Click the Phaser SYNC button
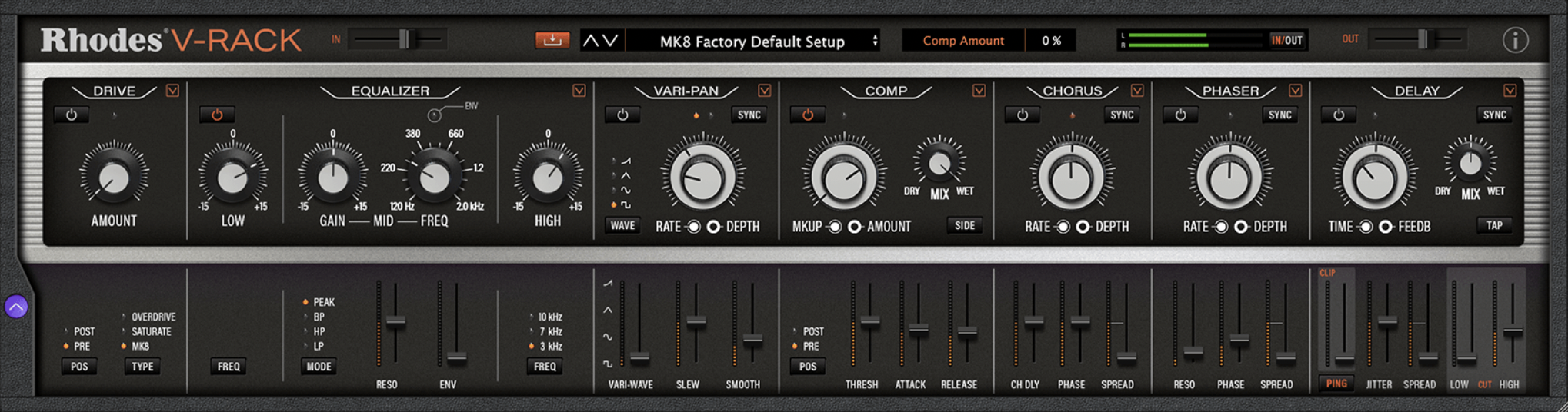Image resolution: width=1568 pixels, height=412 pixels. pyautogui.click(x=1280, y=115)
